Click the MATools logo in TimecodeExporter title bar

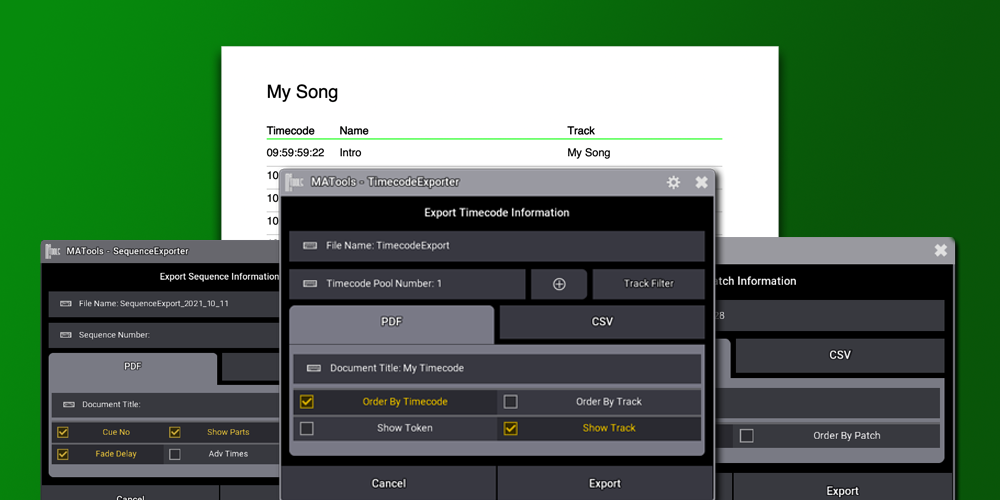pos(294,182)
